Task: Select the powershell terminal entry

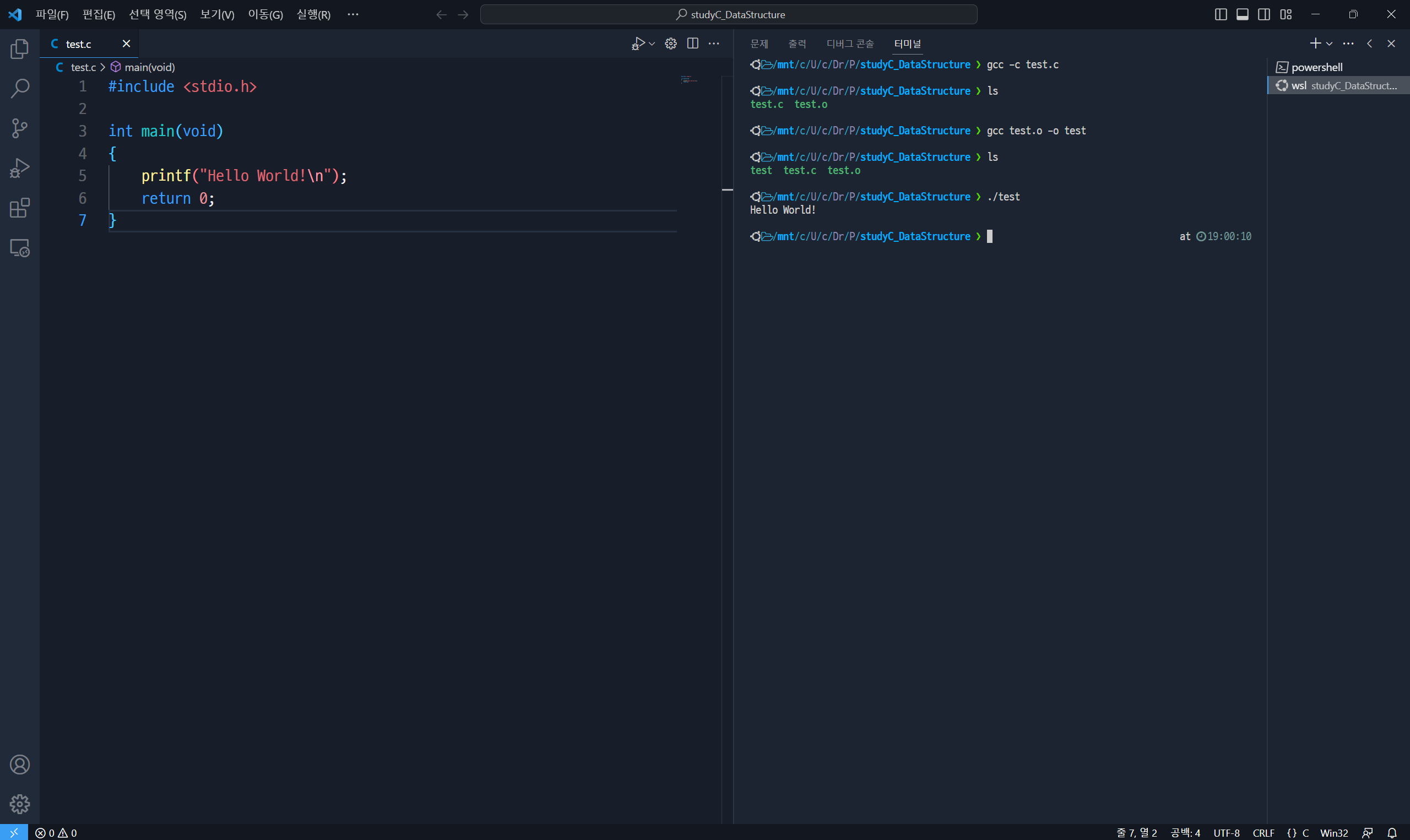Action: click(1316, 67)
